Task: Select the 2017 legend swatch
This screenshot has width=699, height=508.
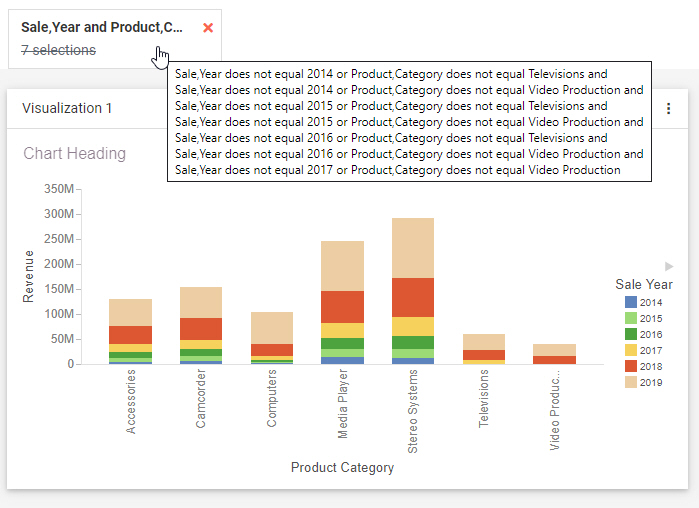Action: [x=630, y=350]
